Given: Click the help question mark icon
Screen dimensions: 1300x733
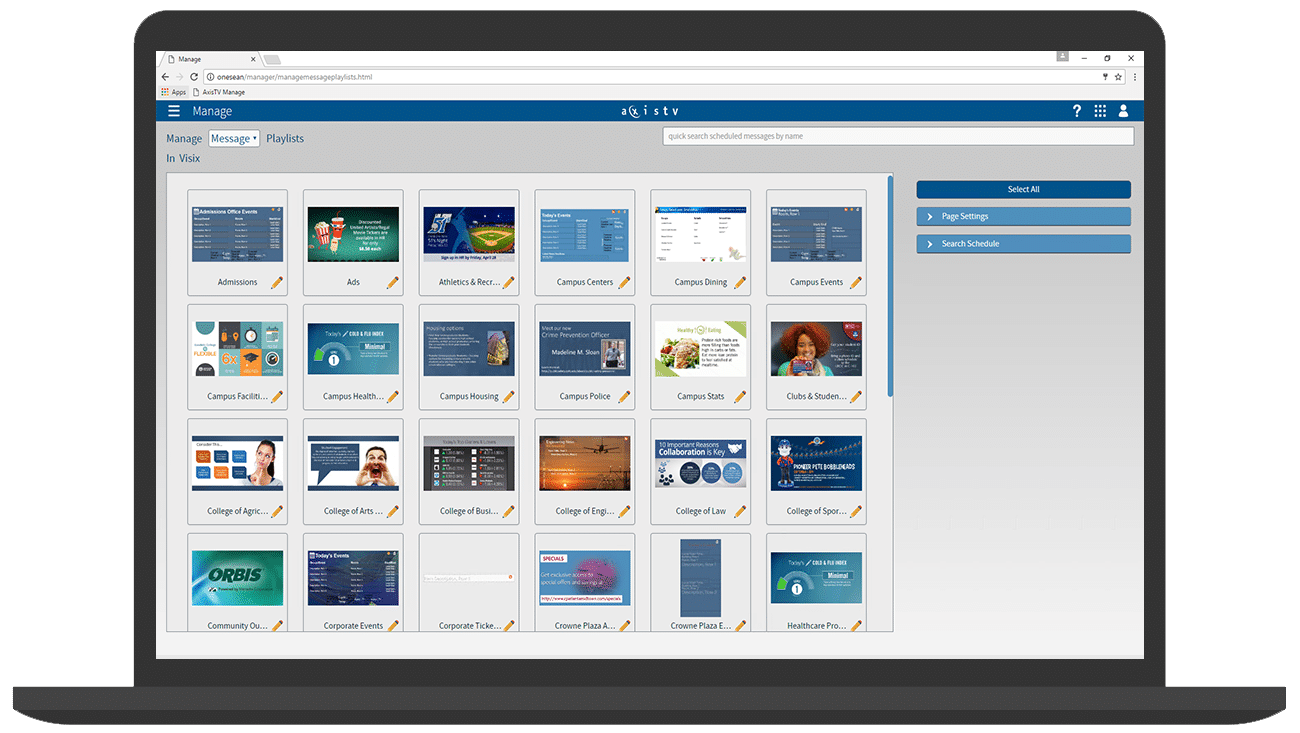Looking at the screenshot, I should (x=1076, y=111).
